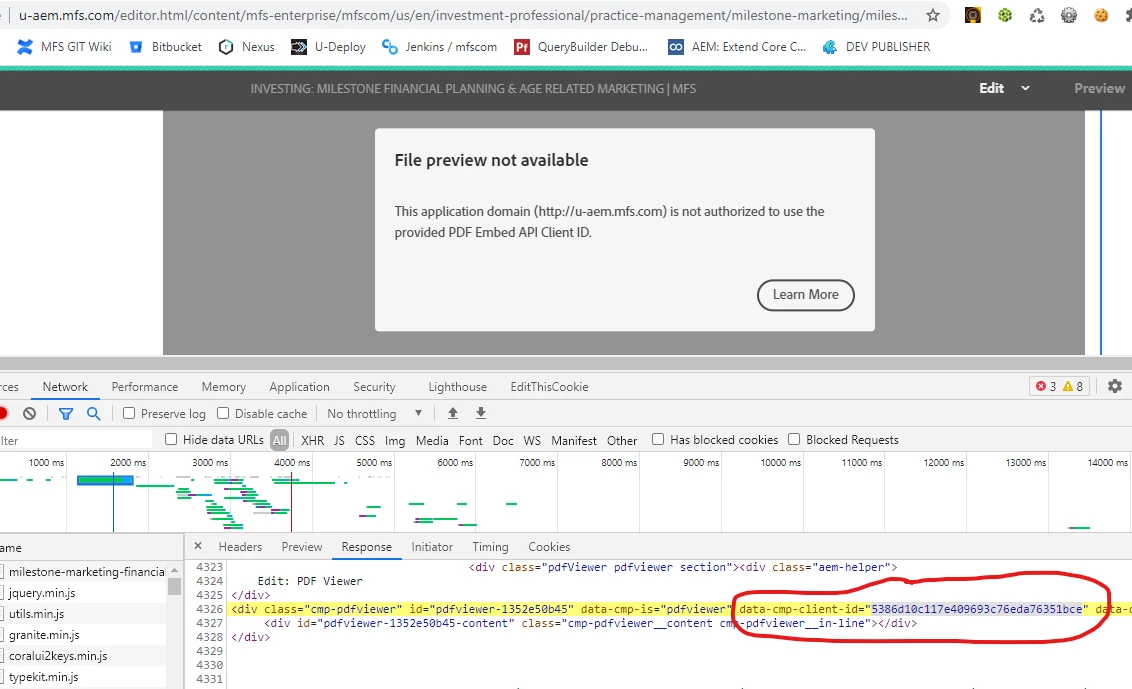Open MFS GIT Wiki bookmark
Image resolution: width=1132 pixels, height=689 pixels.
click(x=64, y=47)
